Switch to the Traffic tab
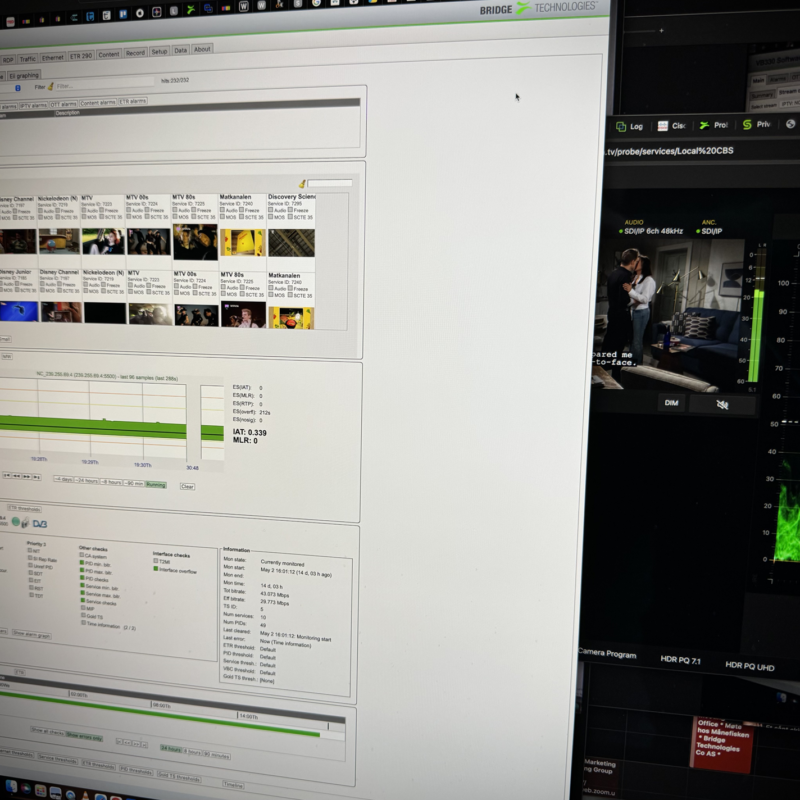The width and height of the screenshot is (800, 800). [x=28, y=59]
